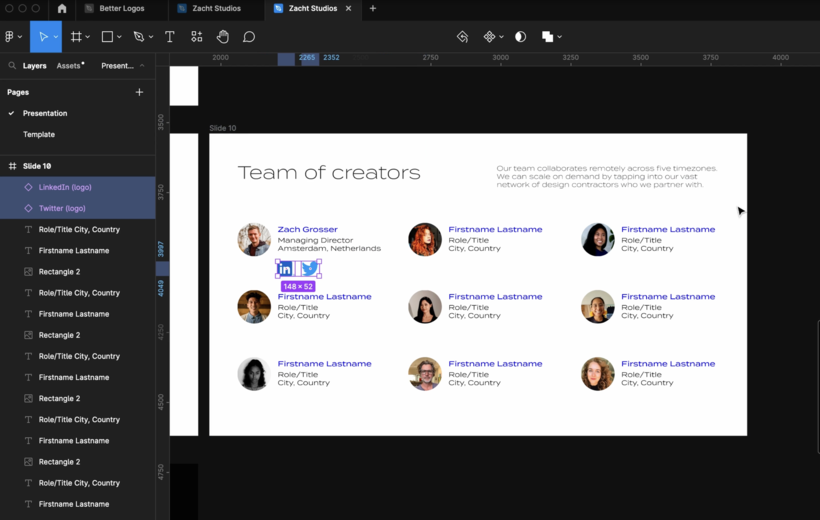Select the Rectangle shape tool
Screen dimensions: 820x520
[x=107, y=37]
